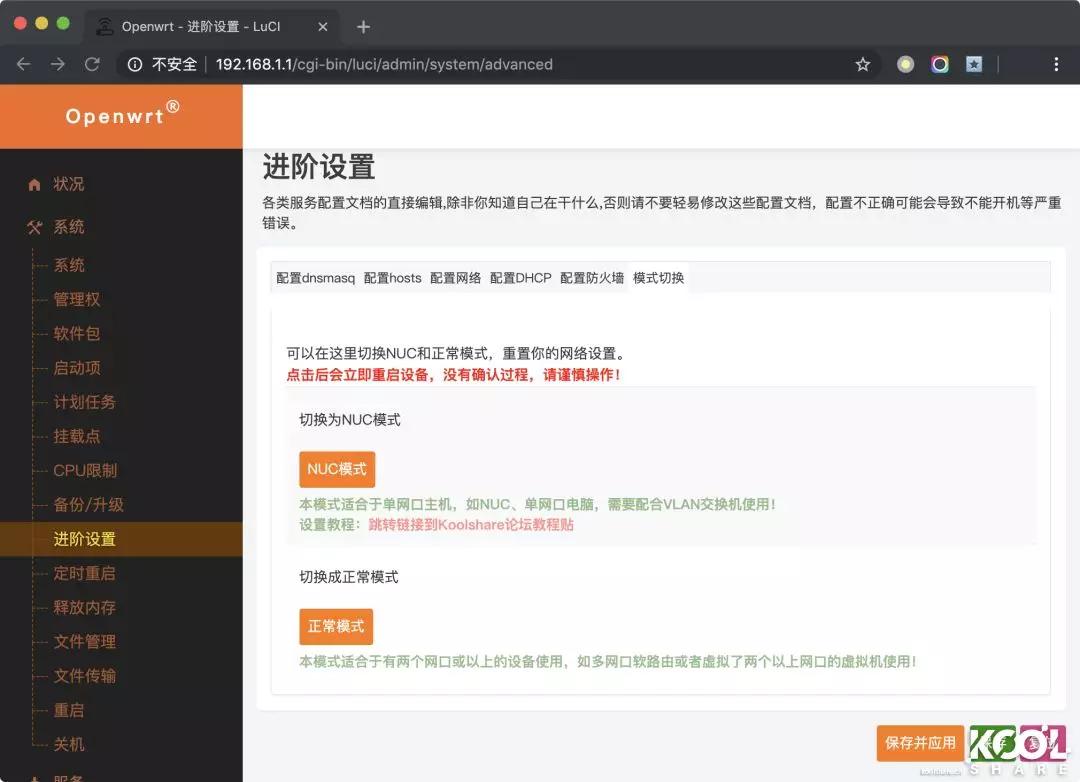Click the wrench icon beside 系统
The height and width of the screenshot is (782, 1080).
[33, 227]
